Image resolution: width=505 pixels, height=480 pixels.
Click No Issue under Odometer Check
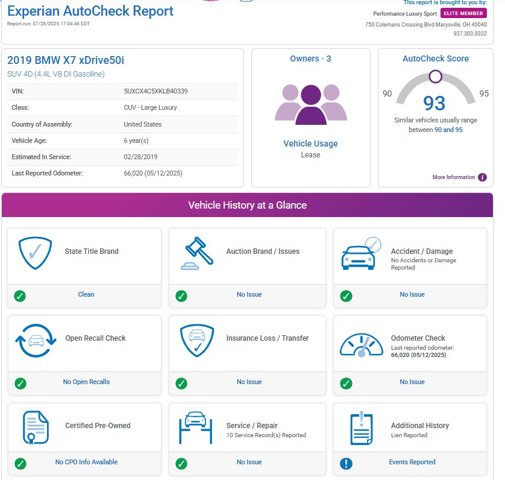(412, 382)
